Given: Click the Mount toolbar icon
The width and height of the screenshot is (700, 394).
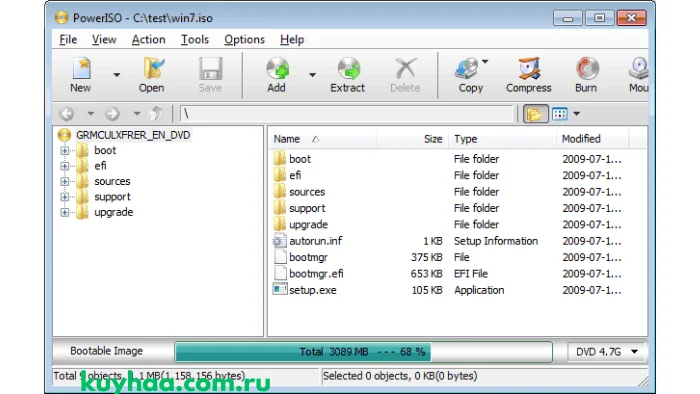Looking at the screenshot, I should 638,74.
